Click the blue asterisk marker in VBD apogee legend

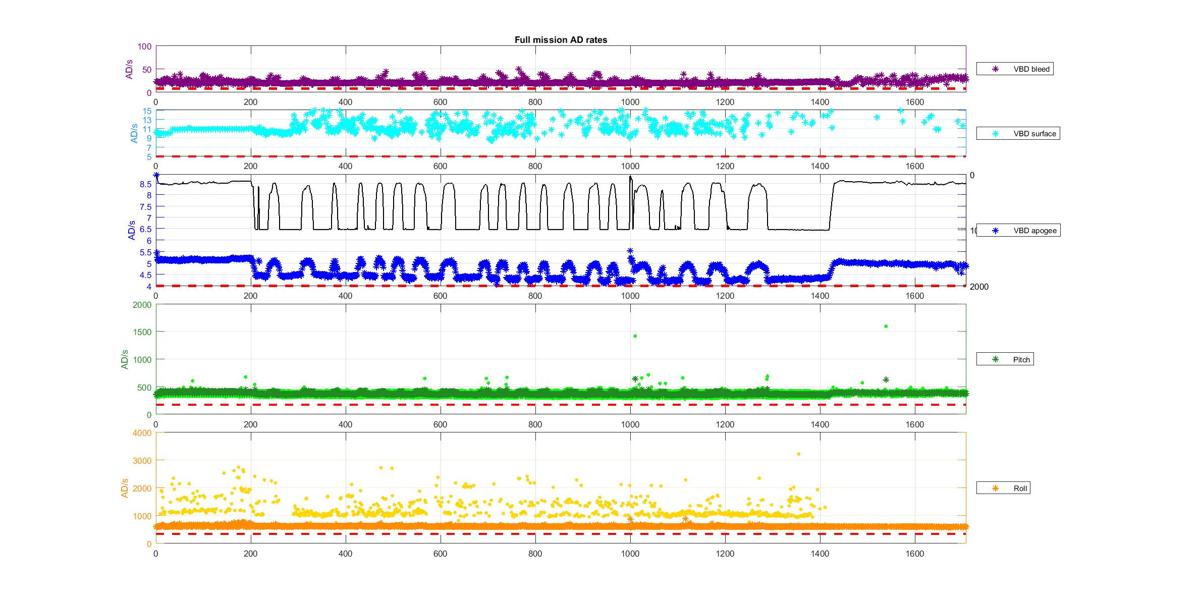995,230
